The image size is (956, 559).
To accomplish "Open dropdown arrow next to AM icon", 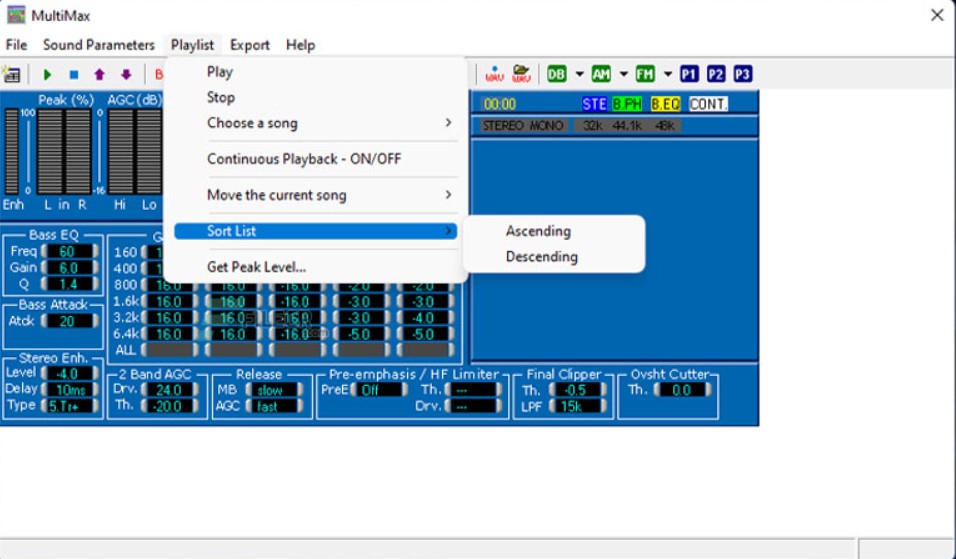I will point(624,74).
